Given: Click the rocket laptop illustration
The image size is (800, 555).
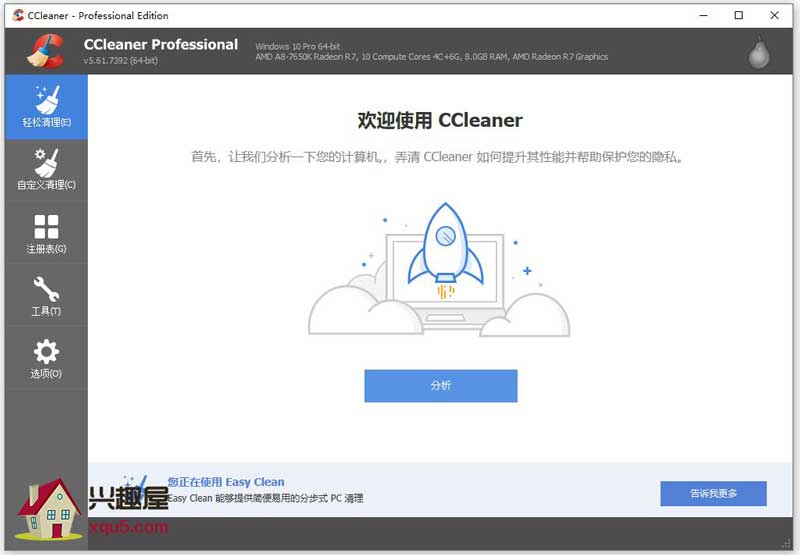Looking at the screenshot, I should (x=439, y=269).
